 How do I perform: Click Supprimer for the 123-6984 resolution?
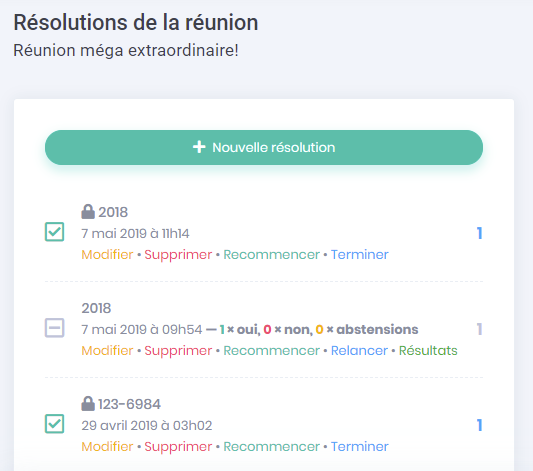coord(178,447)
